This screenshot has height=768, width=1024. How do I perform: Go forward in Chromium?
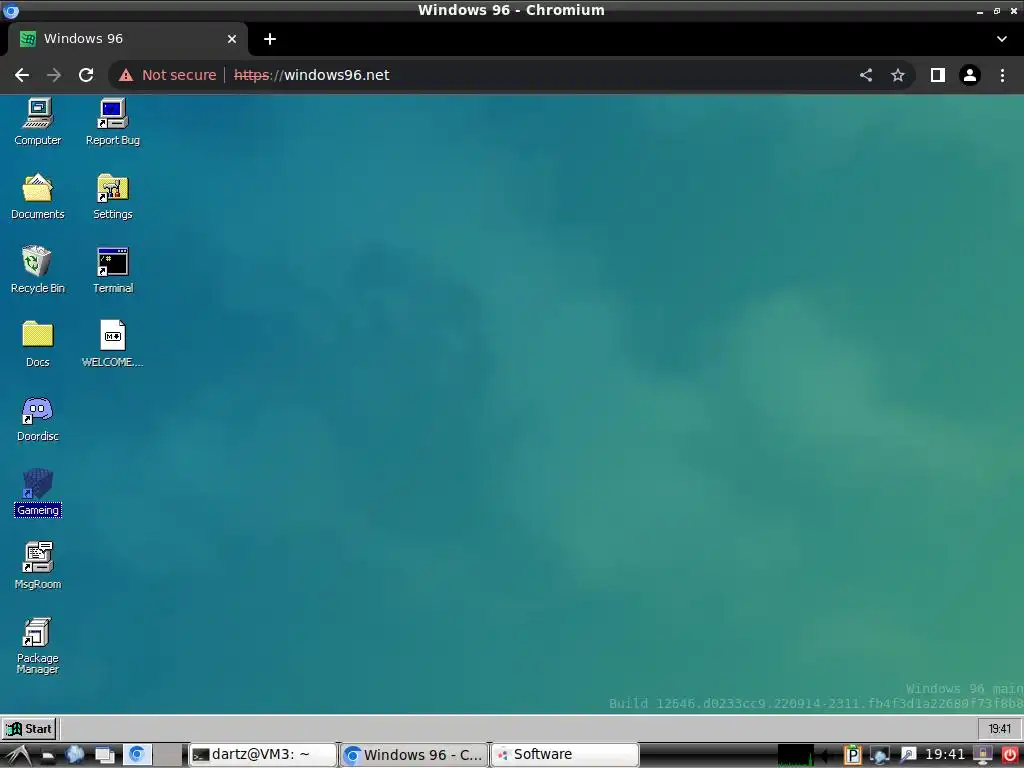pos(54,75)
